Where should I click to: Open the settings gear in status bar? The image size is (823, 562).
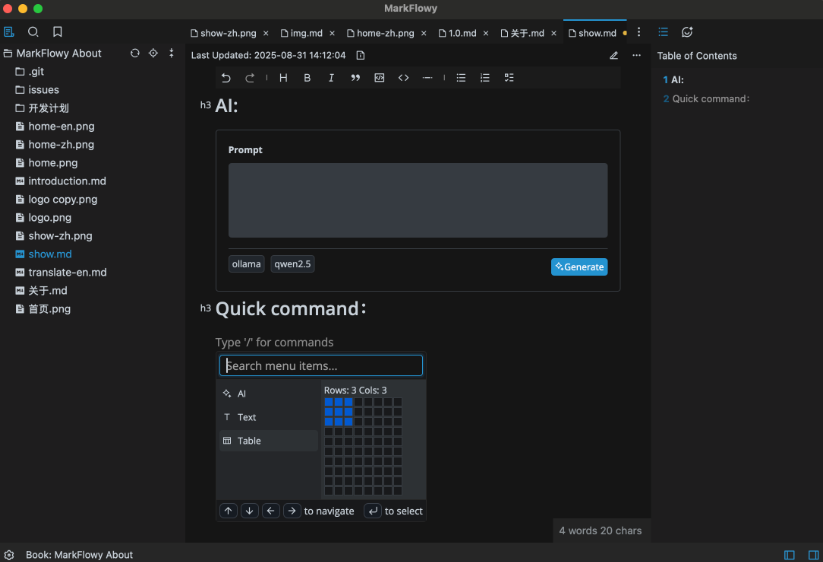9,554
